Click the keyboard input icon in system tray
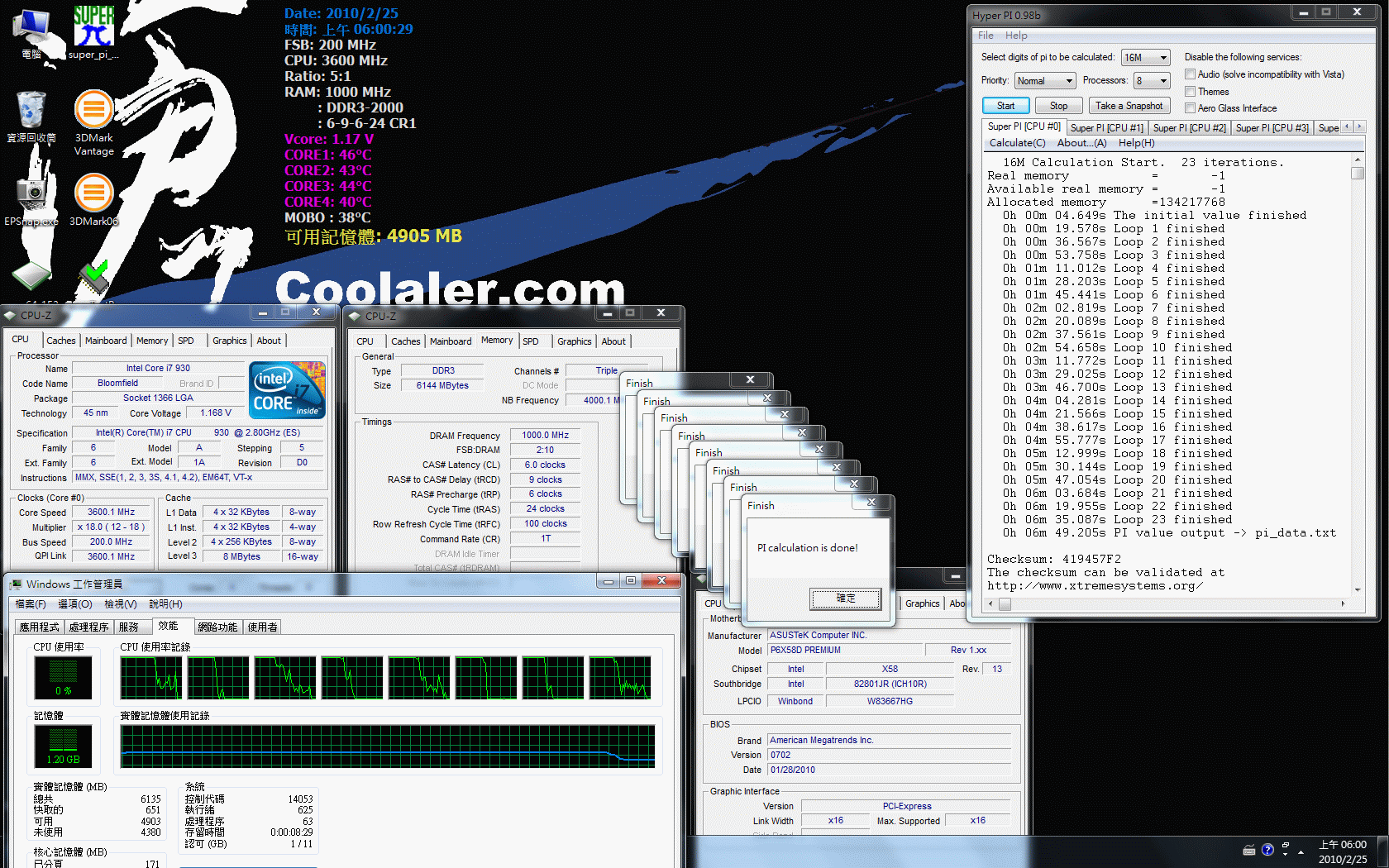Viewport: 1389px width, 868px height. point(1249,850)
